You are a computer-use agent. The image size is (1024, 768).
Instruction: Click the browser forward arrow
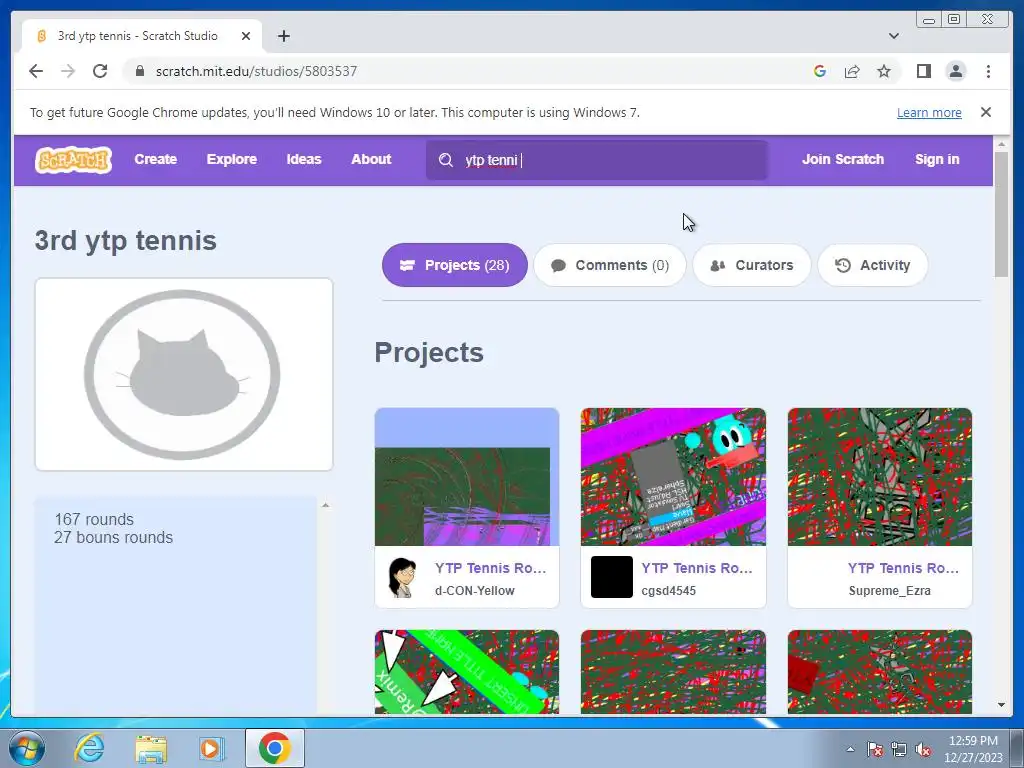pyautogui.click(x=68, y=71)
